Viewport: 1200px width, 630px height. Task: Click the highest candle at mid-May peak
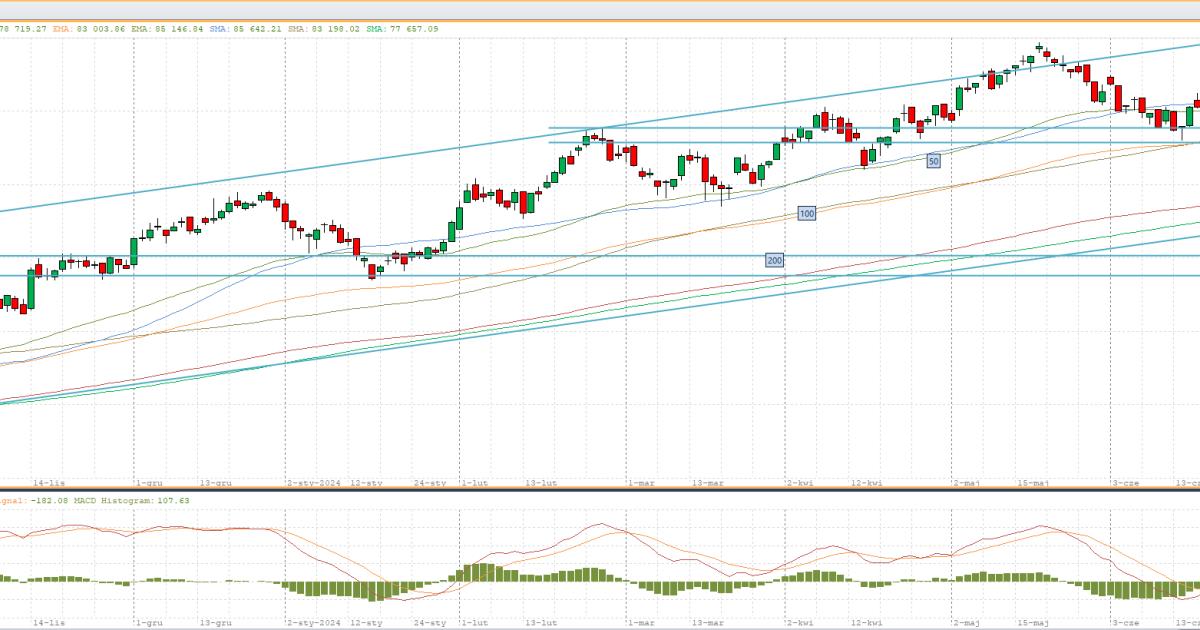point(1039,47)
